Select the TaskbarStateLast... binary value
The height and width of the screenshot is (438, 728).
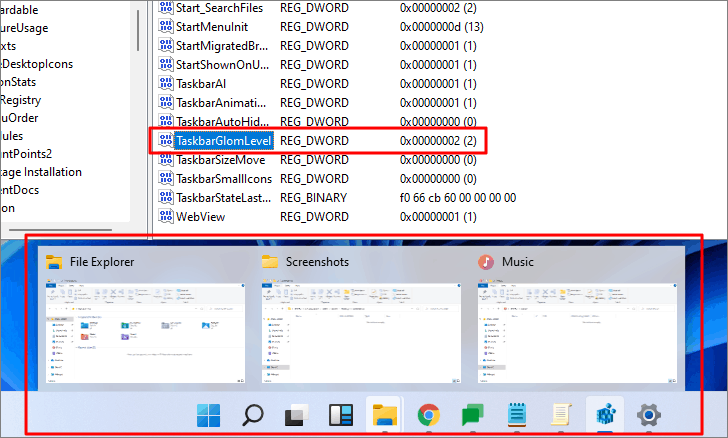click(223, 198)
